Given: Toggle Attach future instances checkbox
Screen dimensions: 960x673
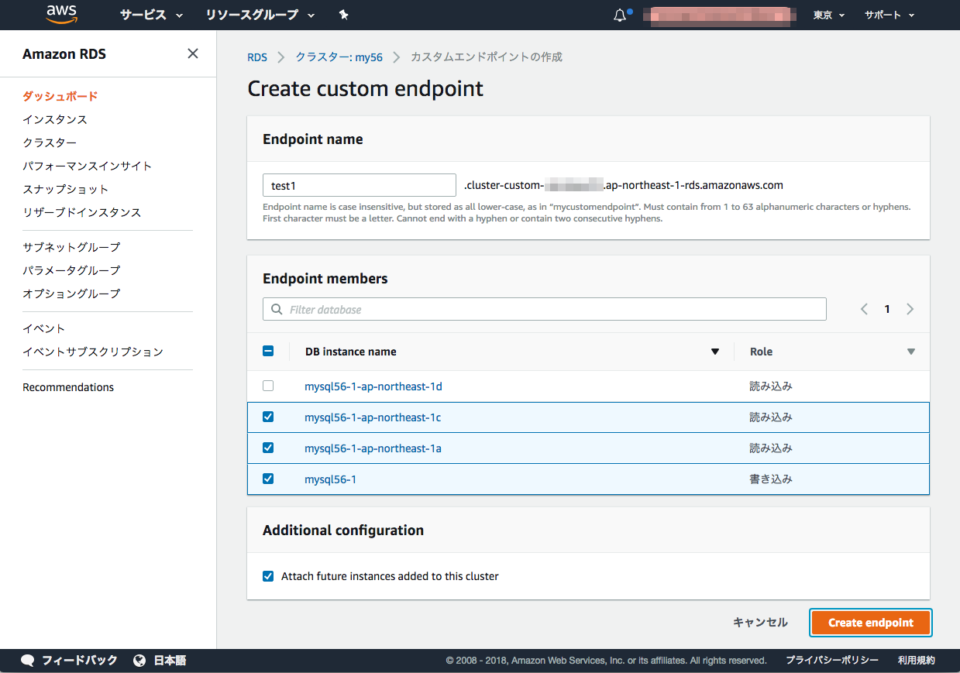Looking at the screenshot, I should point(268,576).
